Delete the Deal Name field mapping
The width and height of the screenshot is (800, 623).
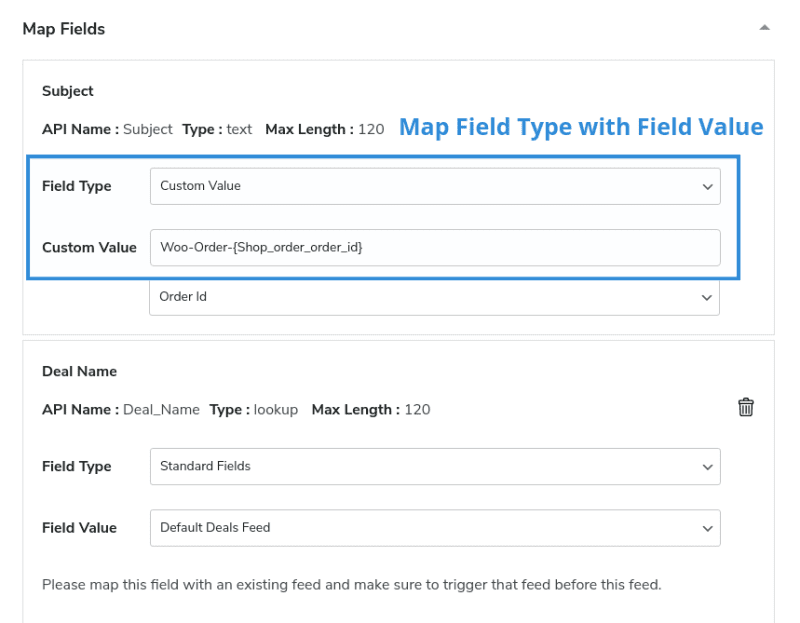(745, 407)
